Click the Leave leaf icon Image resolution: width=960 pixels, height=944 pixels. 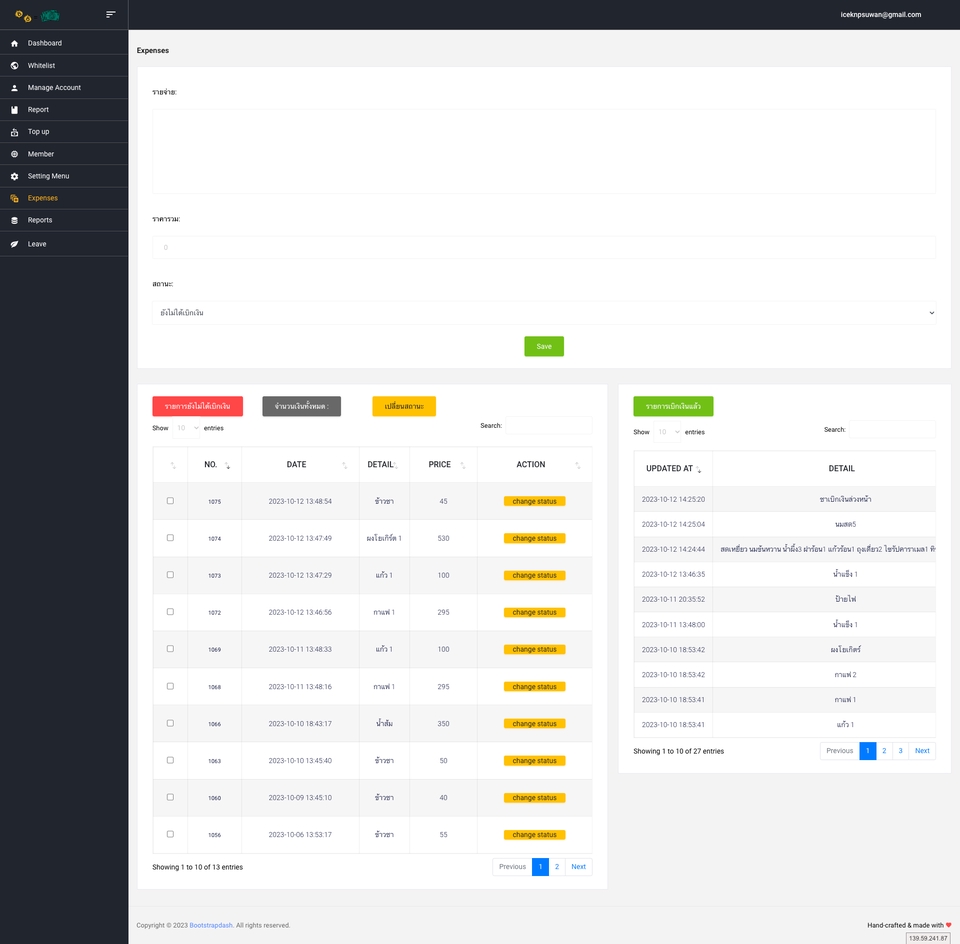[14, 243]
